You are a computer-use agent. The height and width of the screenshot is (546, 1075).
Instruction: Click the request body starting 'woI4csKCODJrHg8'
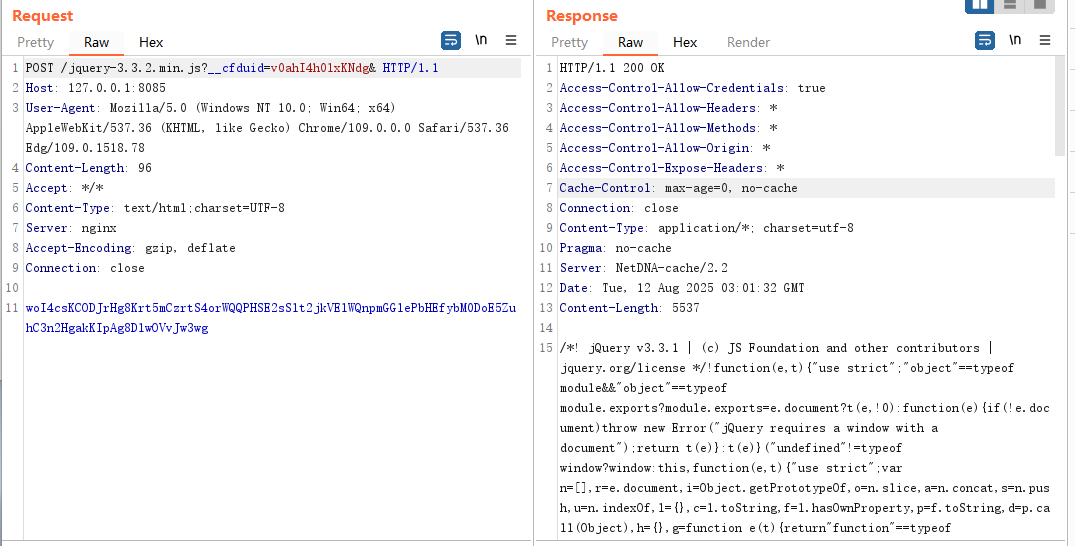[271, 308]
